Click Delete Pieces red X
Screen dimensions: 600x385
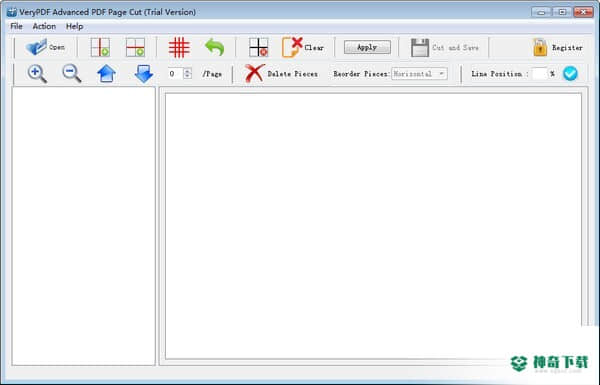tap(254, 73)
